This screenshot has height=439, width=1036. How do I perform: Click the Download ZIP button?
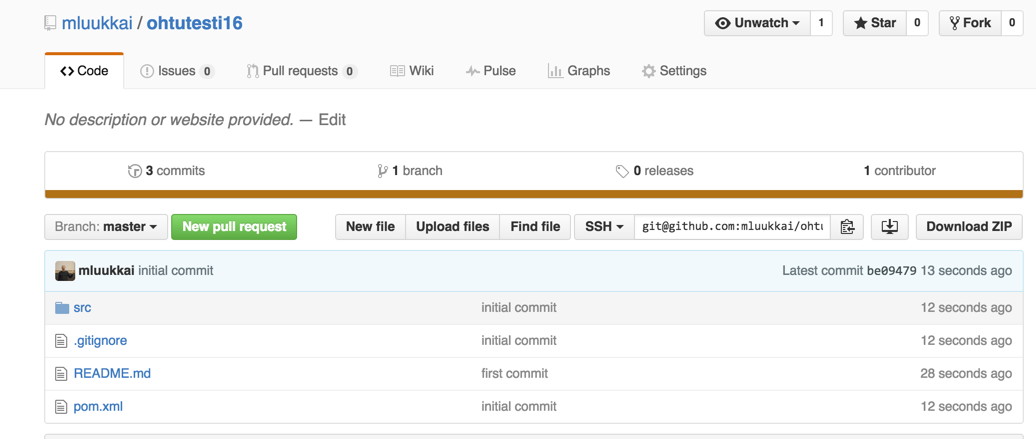[x=969, y=227]
